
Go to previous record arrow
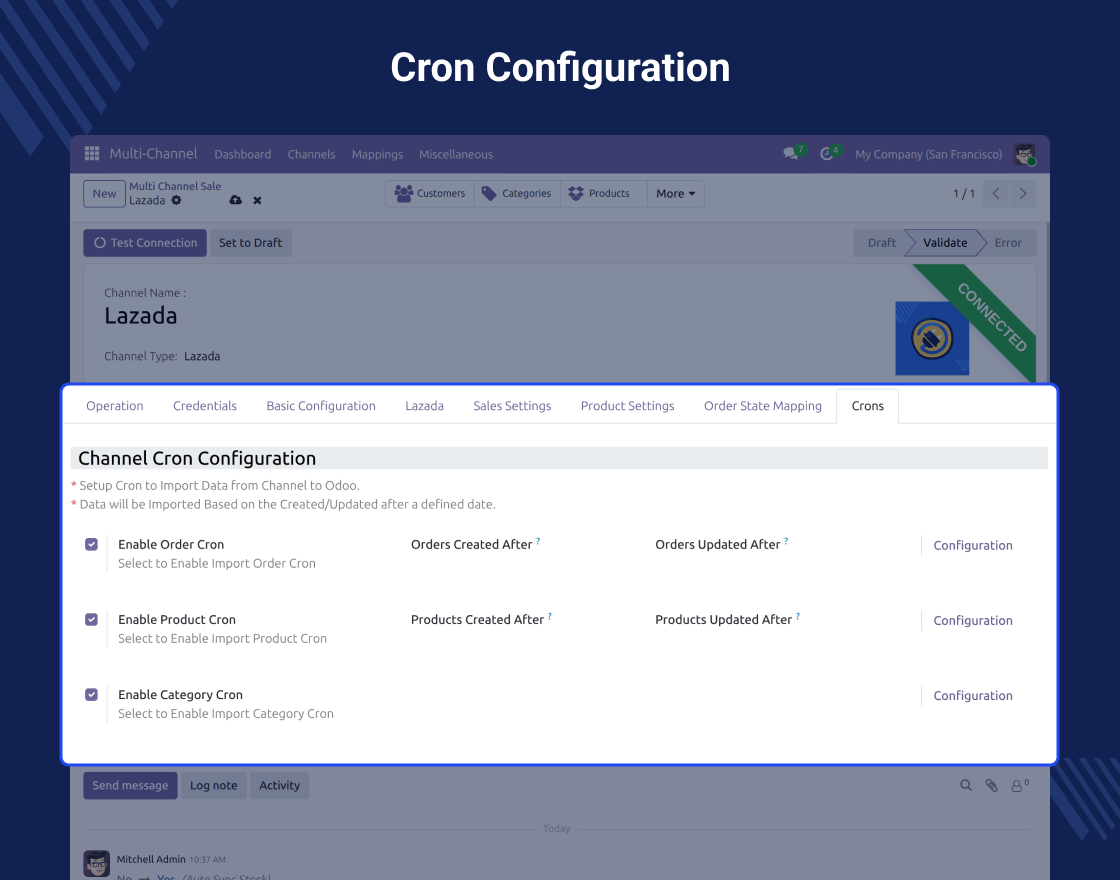(x=996, y=194)
